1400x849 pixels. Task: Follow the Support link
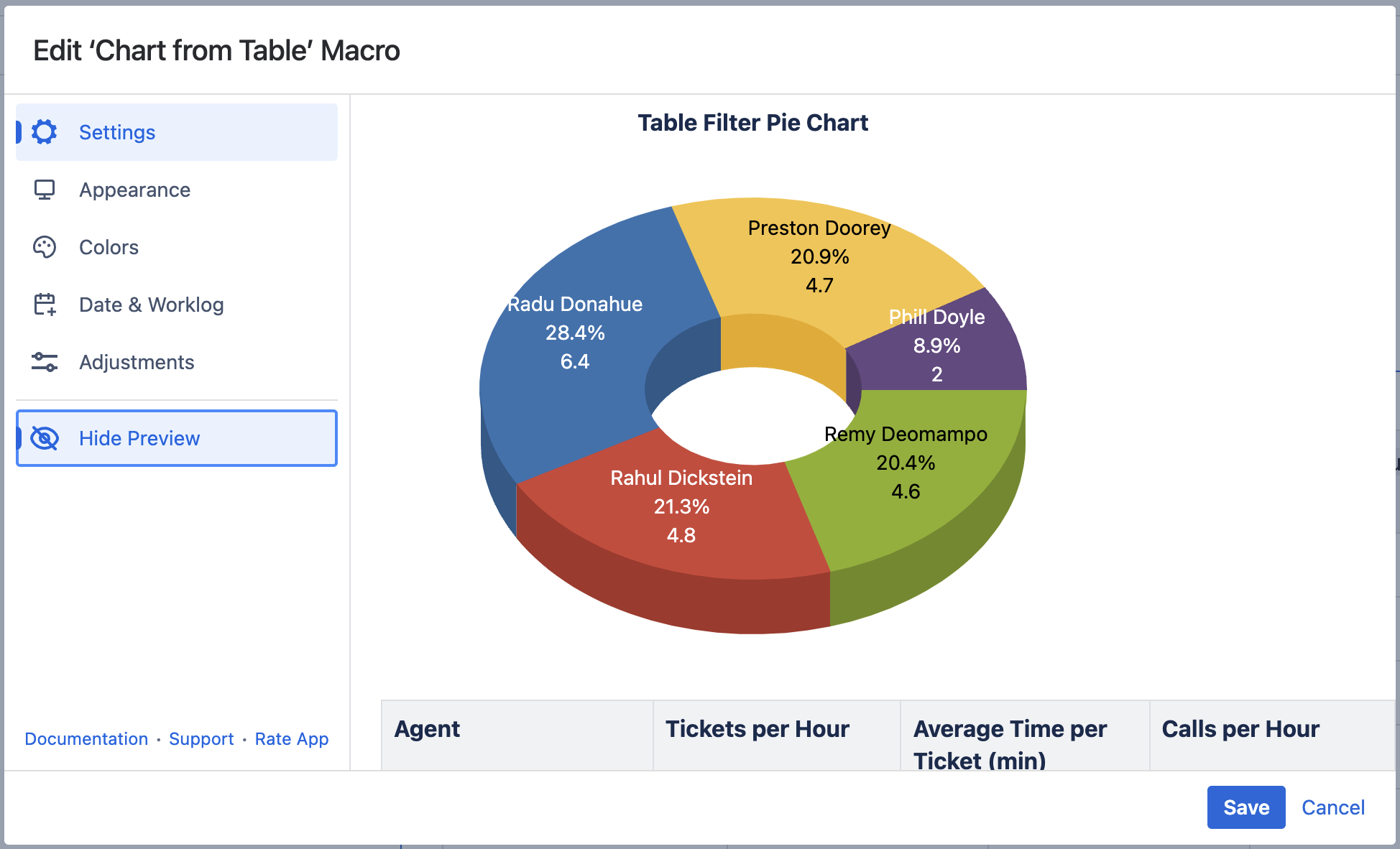[201, 739]
